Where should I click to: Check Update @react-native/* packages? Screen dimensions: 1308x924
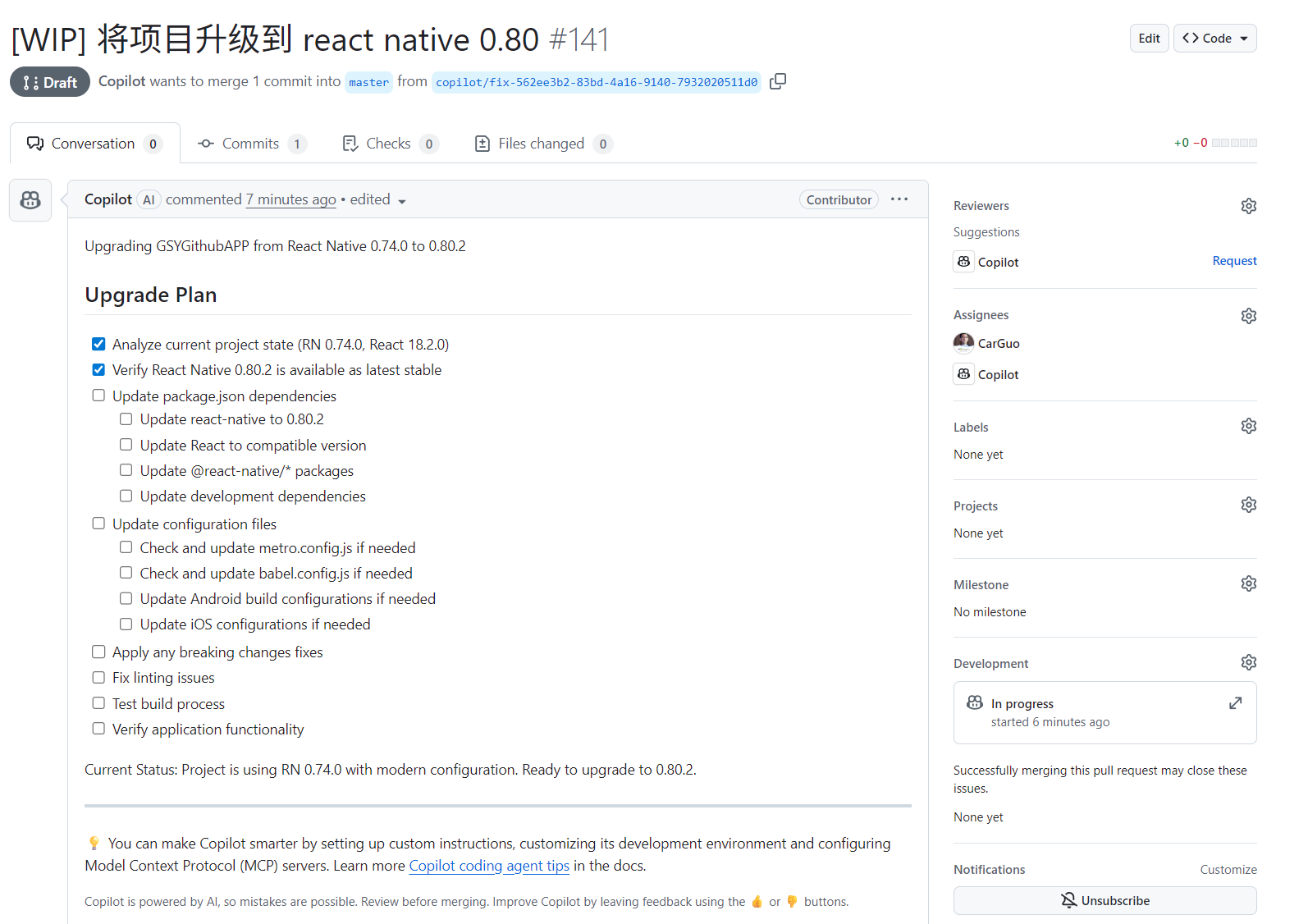pyautogui.click(x=126, y=470)
